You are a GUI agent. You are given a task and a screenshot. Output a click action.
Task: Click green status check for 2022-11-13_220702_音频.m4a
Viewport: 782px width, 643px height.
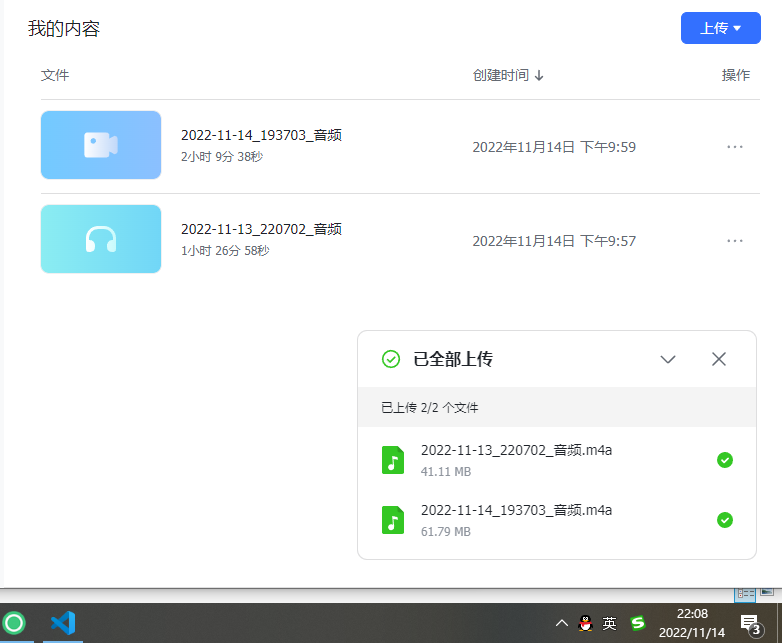tap(725, 460)
